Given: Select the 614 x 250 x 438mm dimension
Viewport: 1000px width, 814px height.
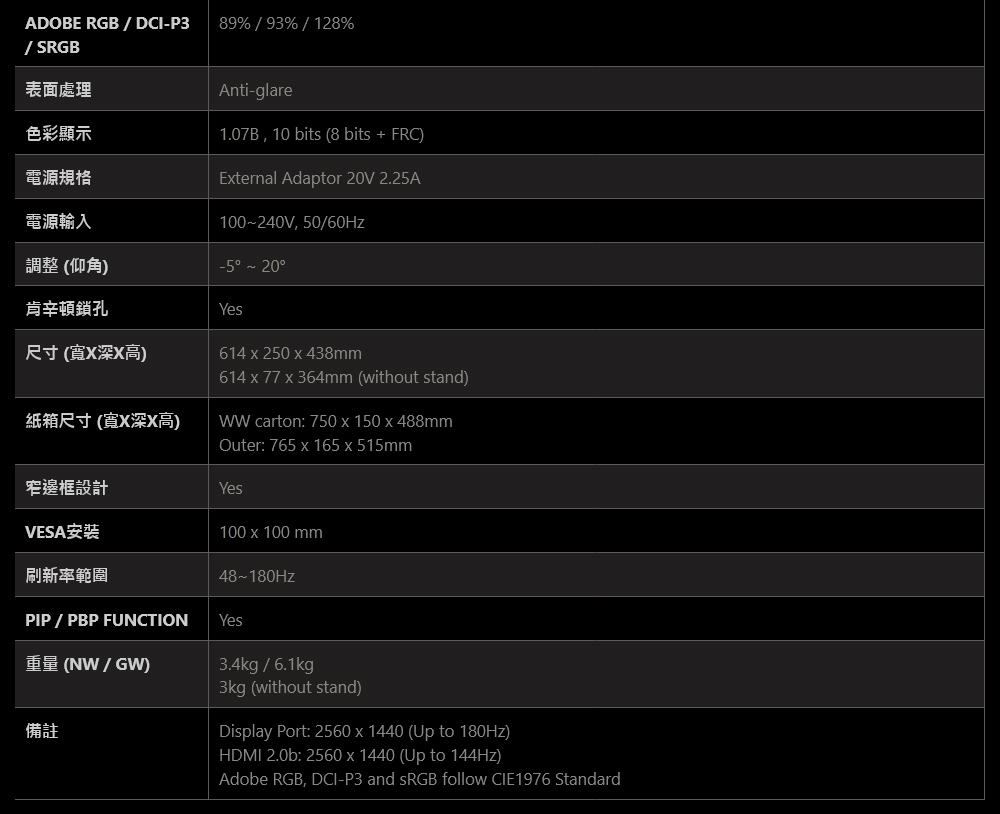Looking at the screenshot, I should coord(290,353).
